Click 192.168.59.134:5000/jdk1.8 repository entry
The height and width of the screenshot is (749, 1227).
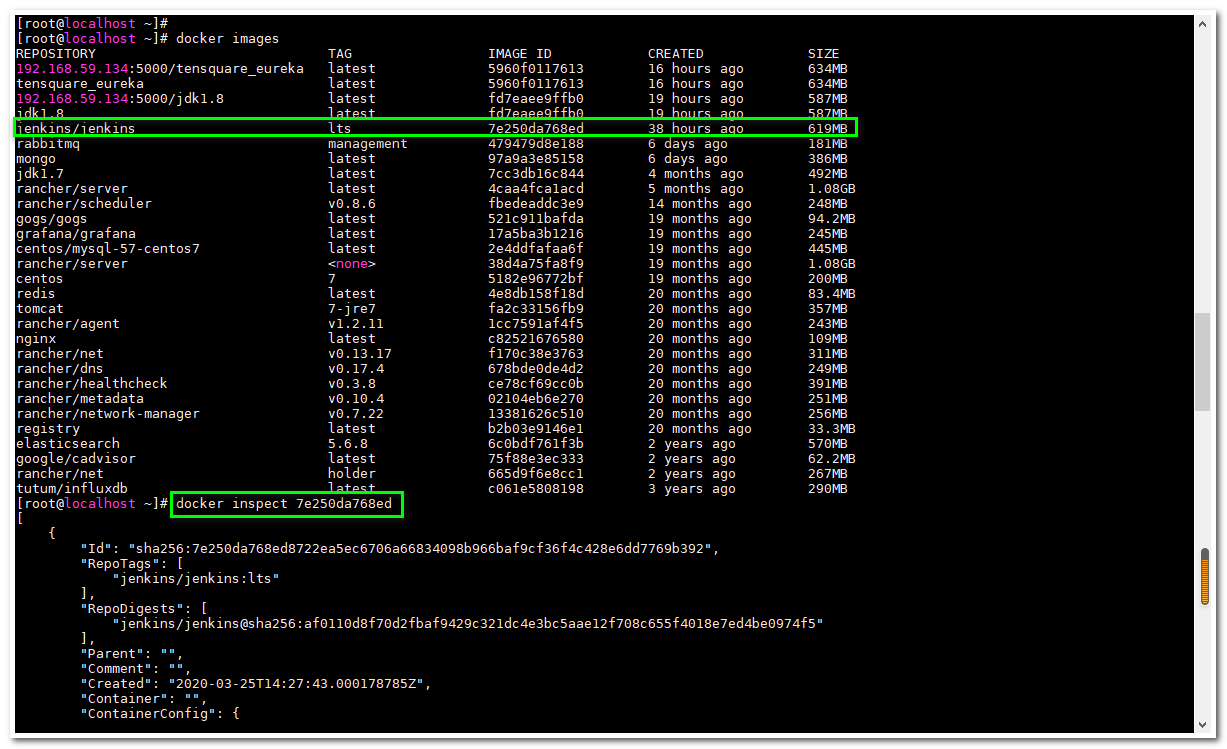(x=120, y=98)
